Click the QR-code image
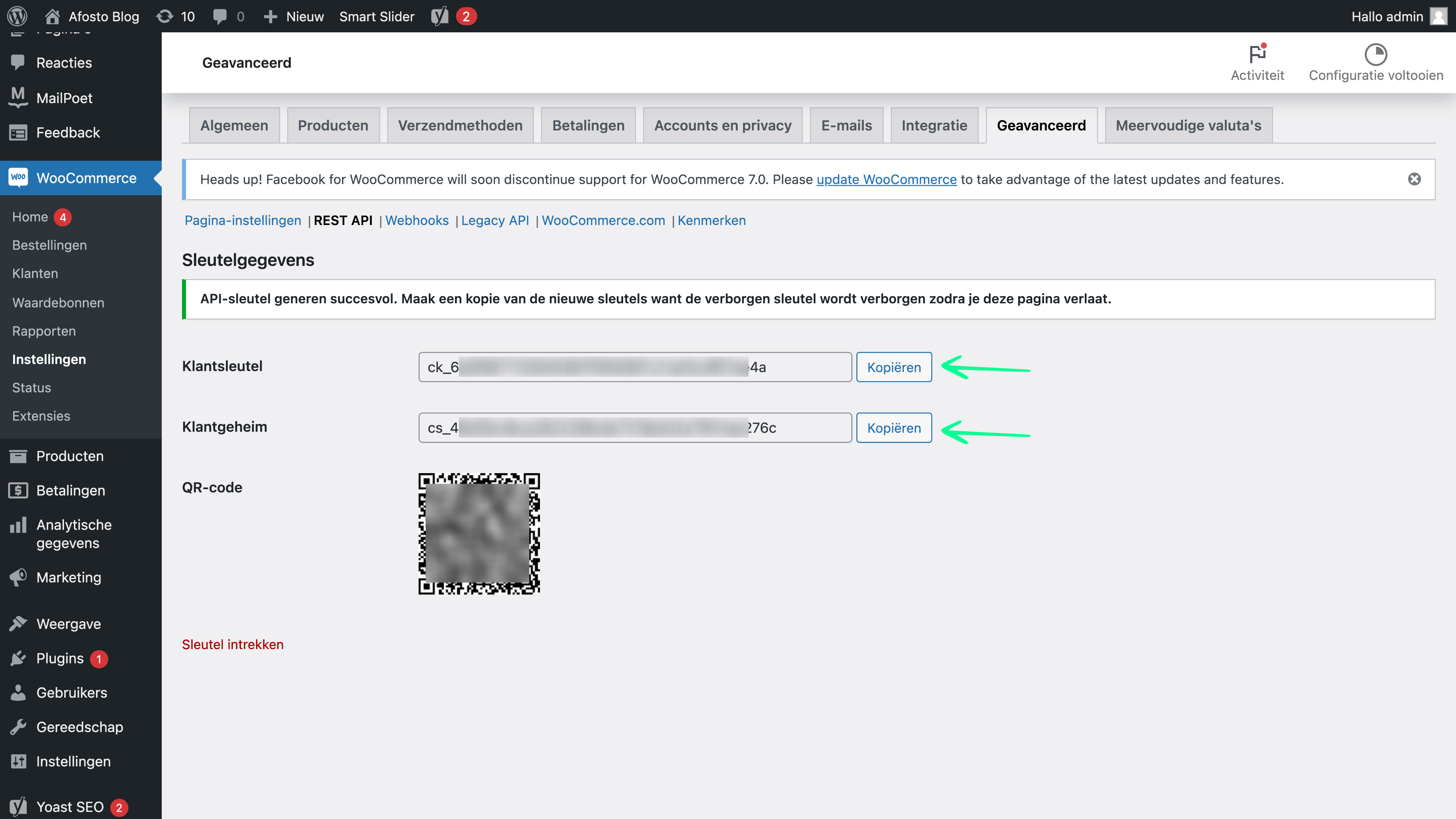1456x819 pixels. click(479, 534)
